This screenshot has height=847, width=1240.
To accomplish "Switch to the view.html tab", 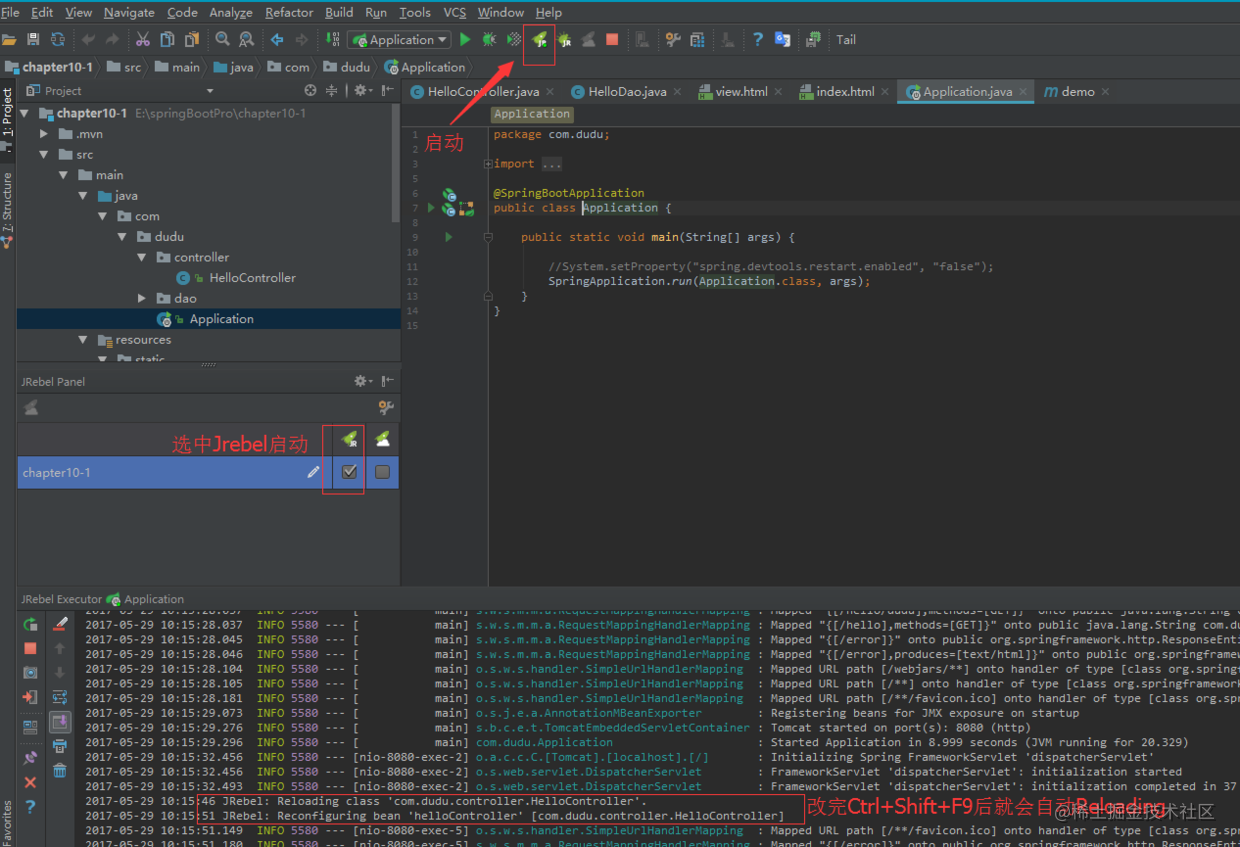I will (x=741, y=91).
